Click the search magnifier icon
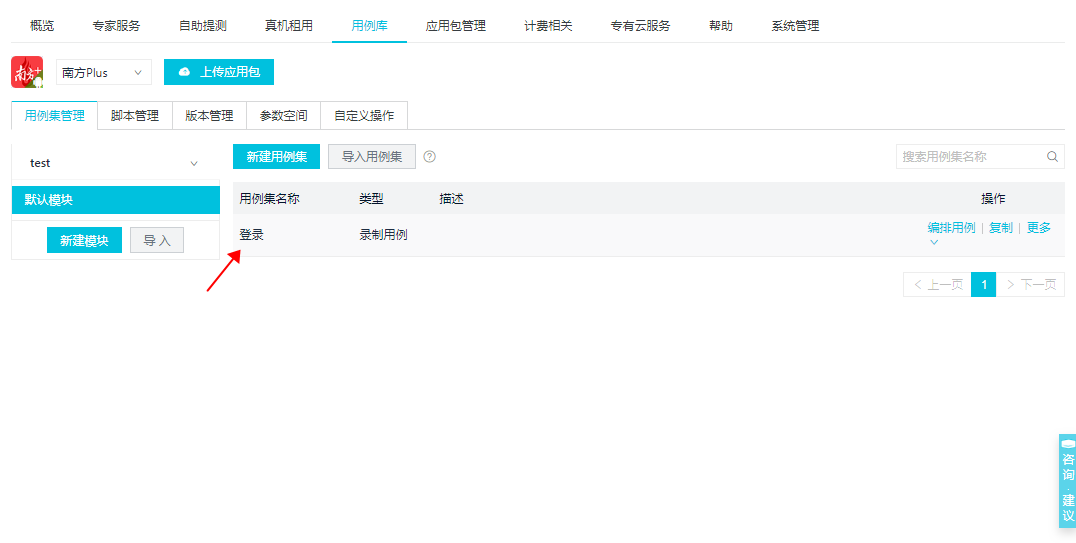The height and width of the screenshot is (543, 1076). pos(1052,157)
